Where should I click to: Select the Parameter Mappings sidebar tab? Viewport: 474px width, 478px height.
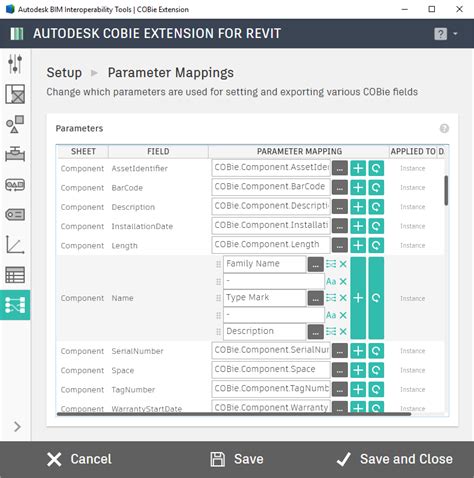click(15, 305)
